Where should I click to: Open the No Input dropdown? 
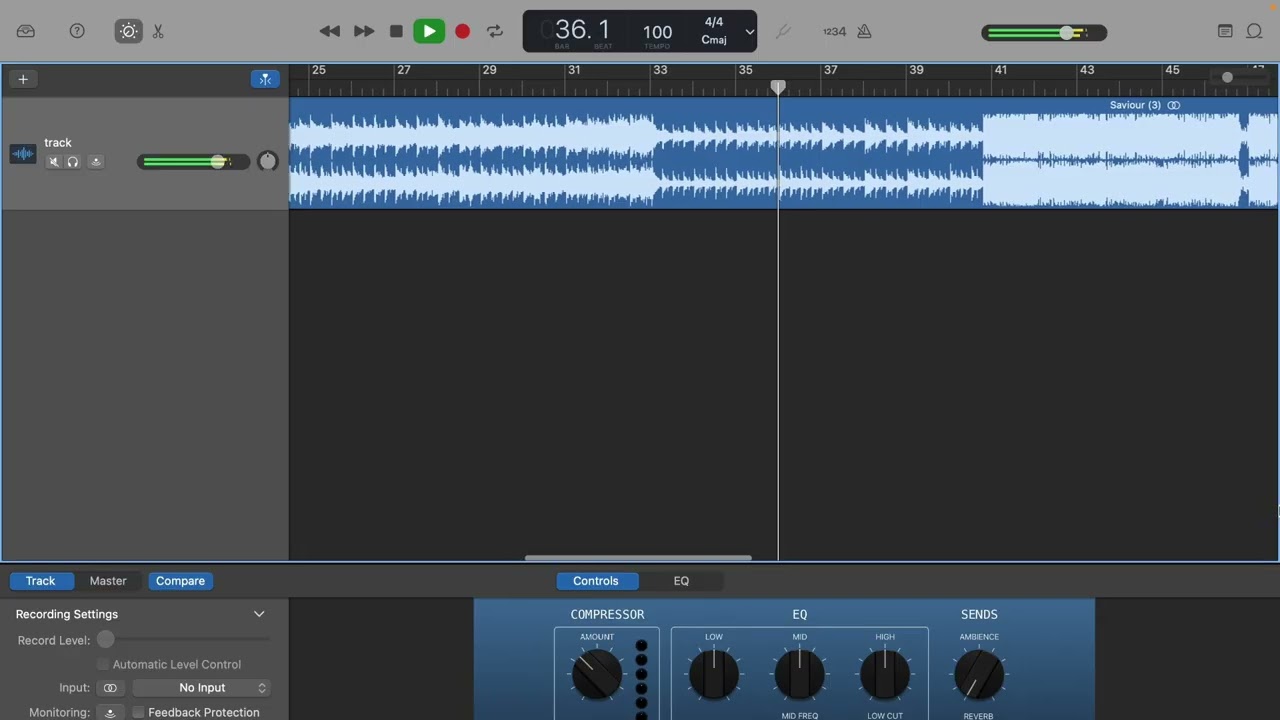(202, 688)
